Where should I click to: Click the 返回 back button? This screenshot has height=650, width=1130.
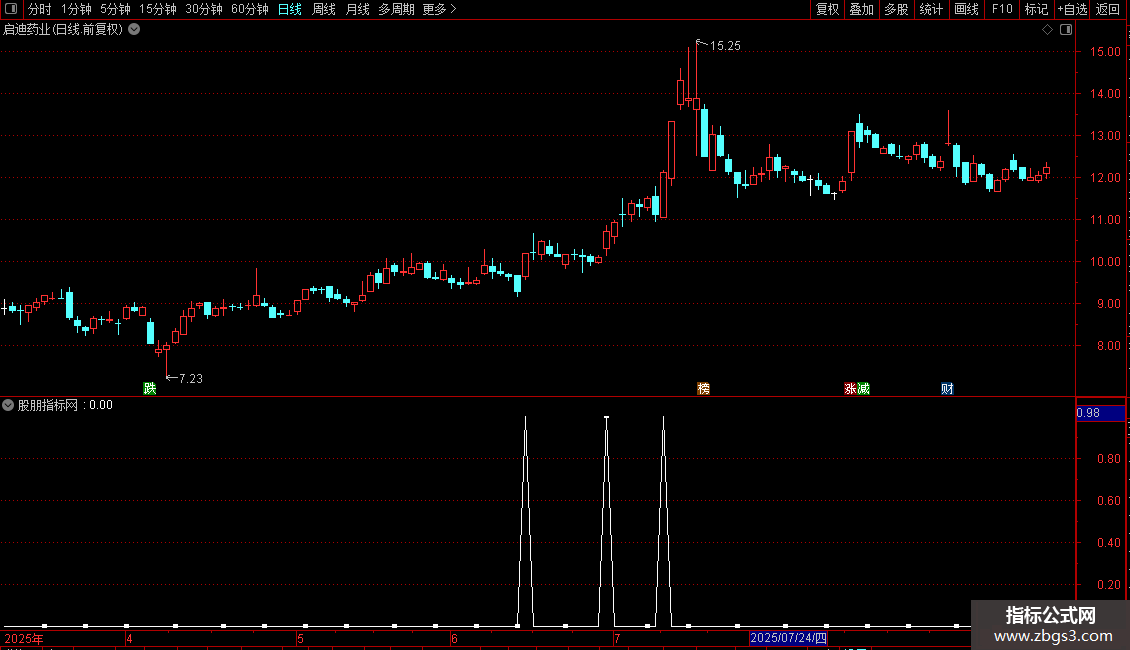[1108, 9]
